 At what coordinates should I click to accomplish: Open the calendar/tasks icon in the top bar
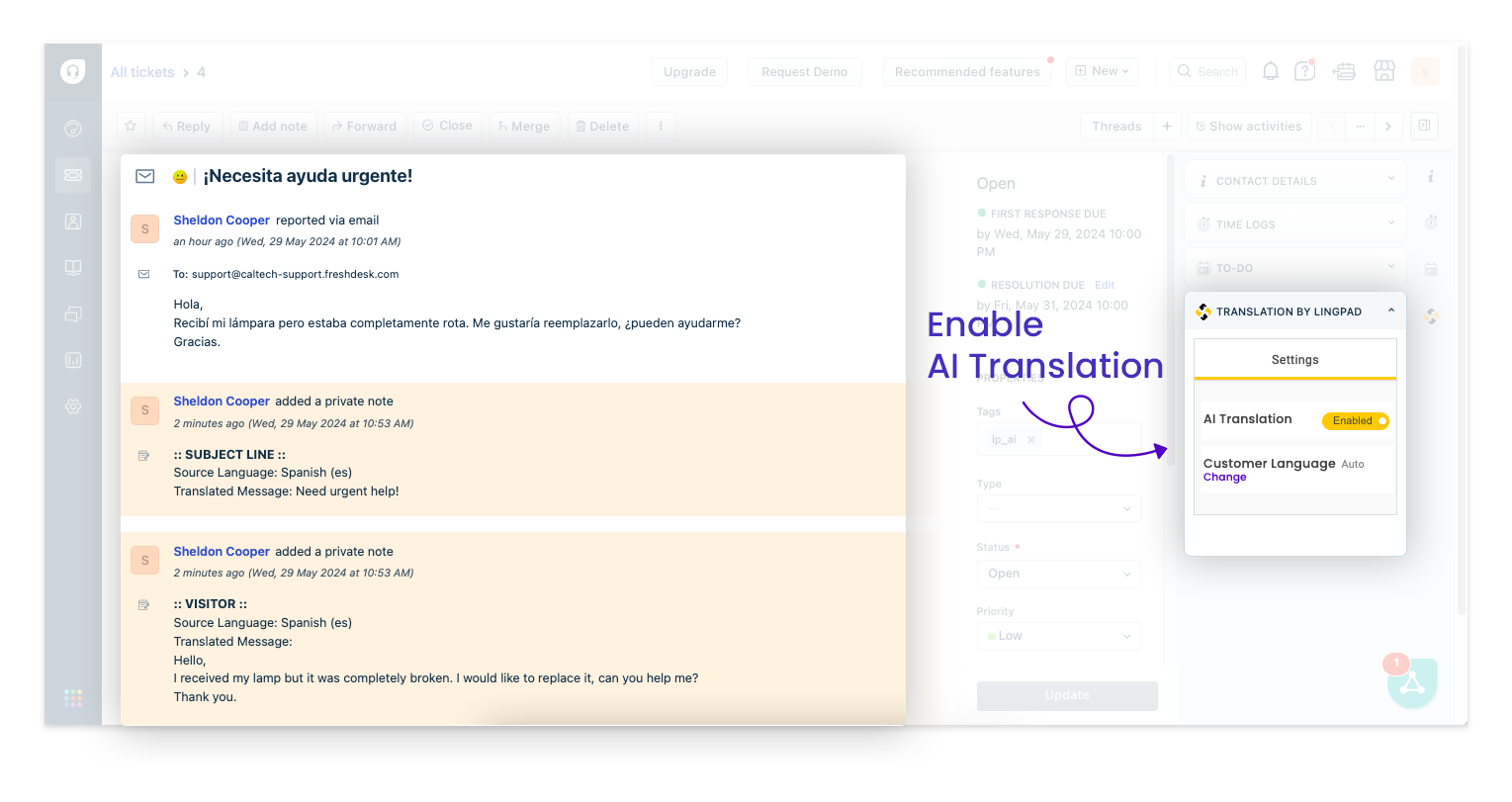pos(1344,71)
